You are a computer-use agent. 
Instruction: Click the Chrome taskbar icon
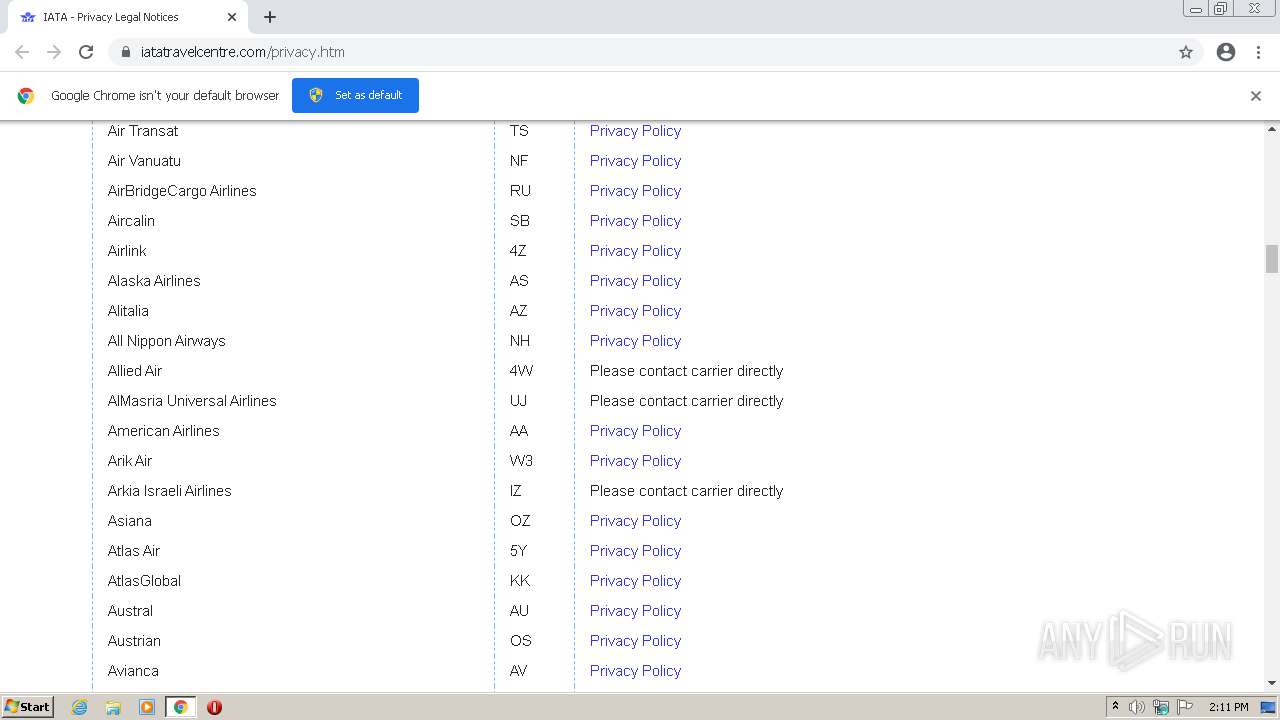(180, 707)
